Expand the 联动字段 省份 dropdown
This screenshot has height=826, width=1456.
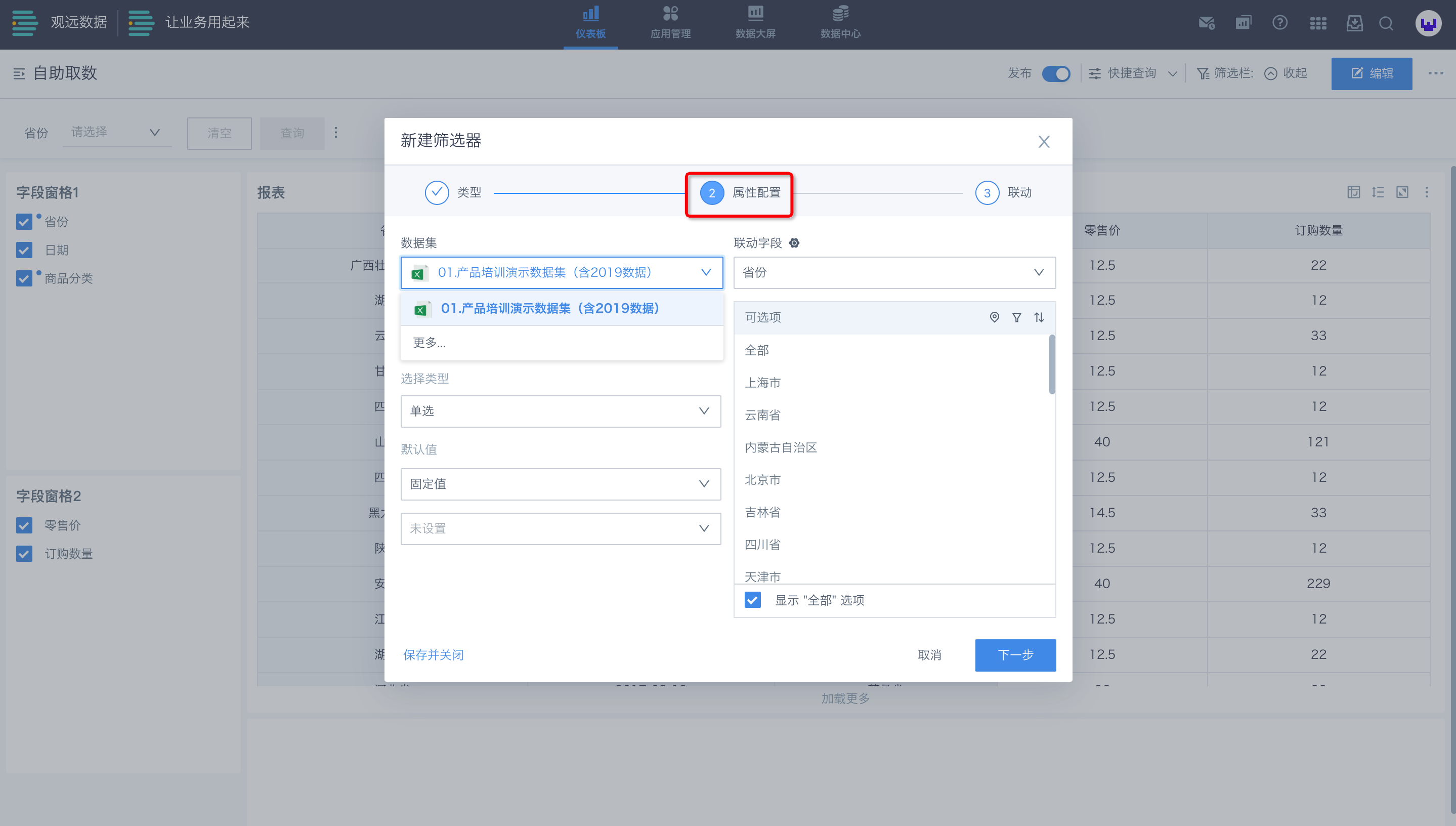[894, 272]
